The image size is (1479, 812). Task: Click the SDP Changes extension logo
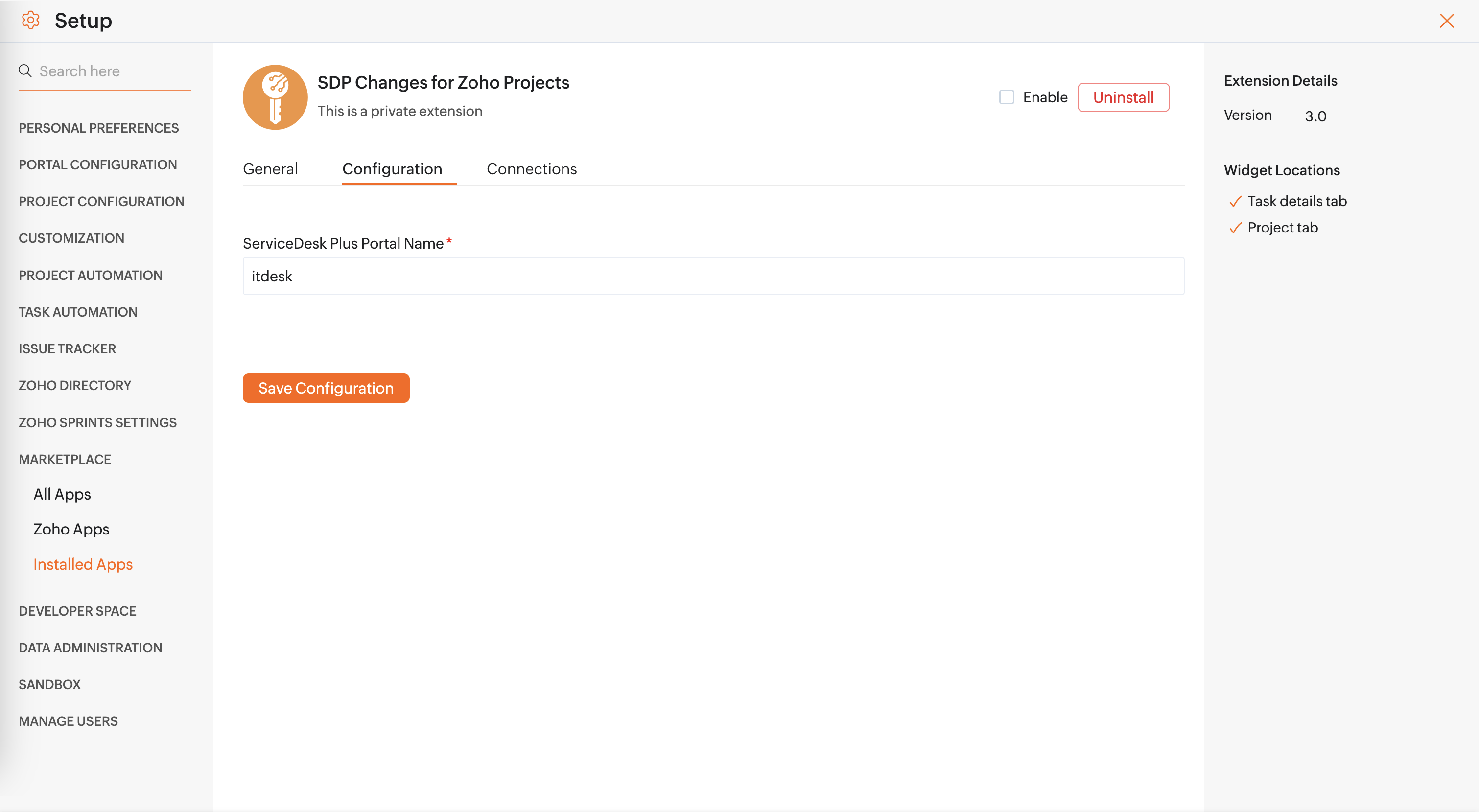click(275, 97)
